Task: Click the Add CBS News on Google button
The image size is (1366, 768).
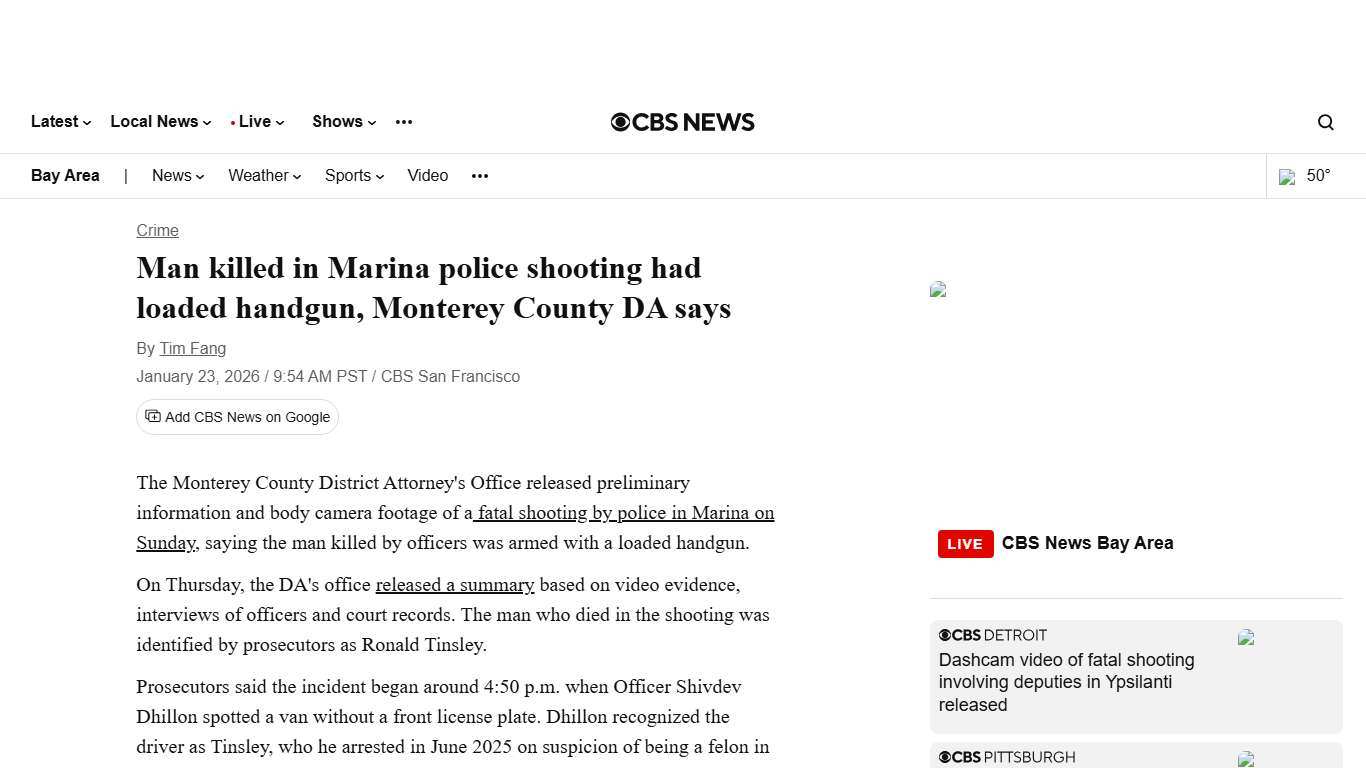Action: point(237,417)
